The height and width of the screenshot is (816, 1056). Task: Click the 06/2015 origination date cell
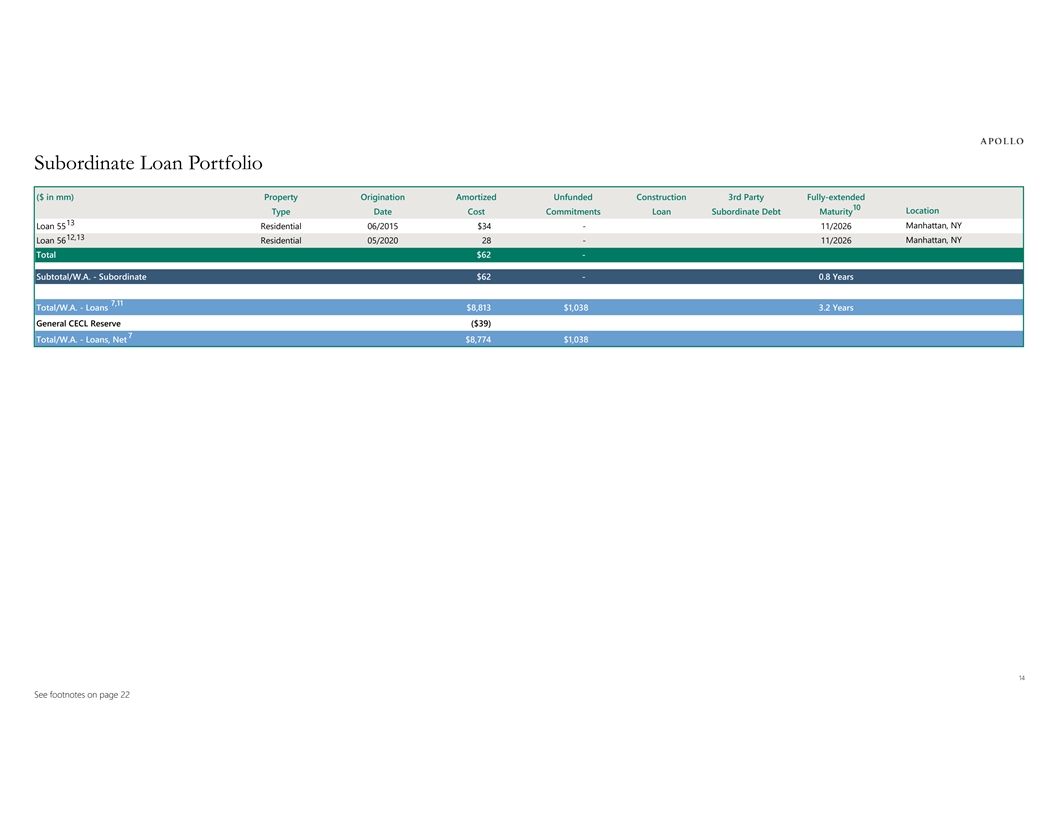[382, 226]
